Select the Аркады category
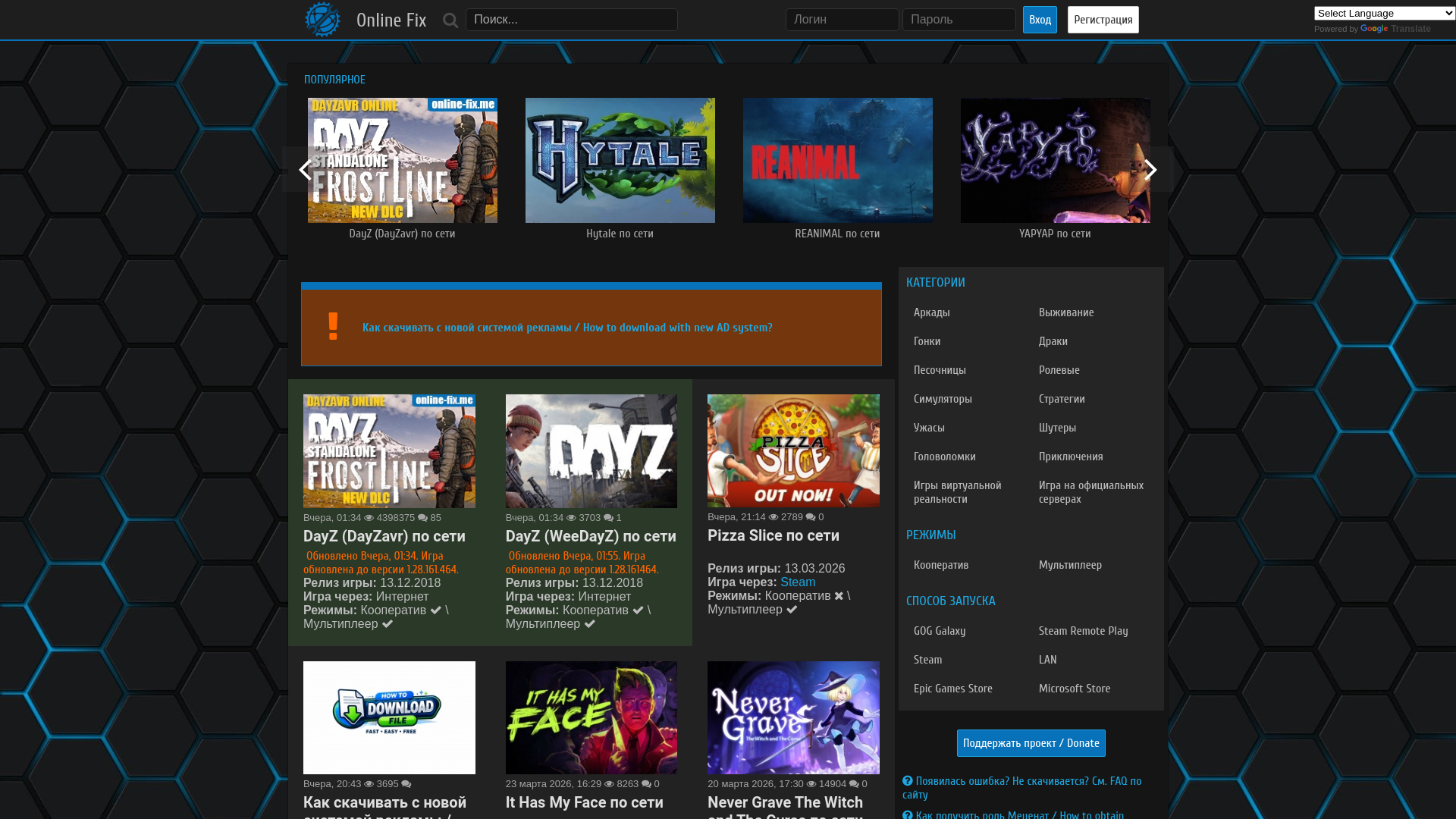Viewport: 1456px width, 819px height. point(931,312)
